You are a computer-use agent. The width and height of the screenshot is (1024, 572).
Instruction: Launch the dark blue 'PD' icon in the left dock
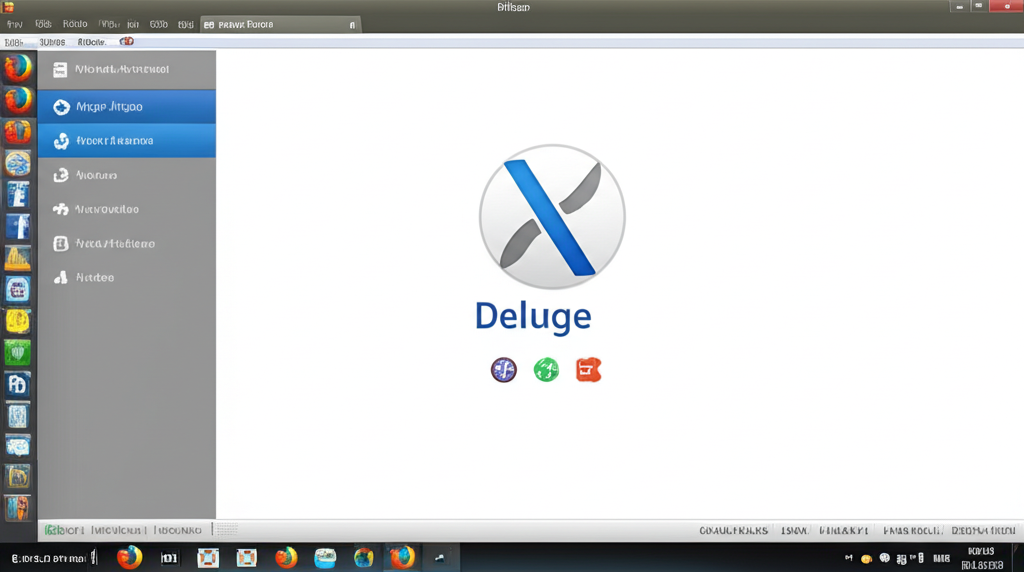(x=18, y=384)
